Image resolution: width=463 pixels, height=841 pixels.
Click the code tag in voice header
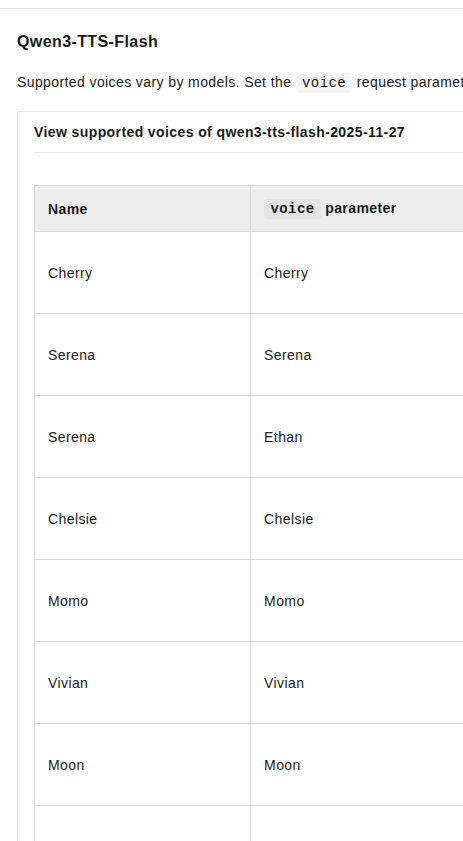(x=292, y=209)
